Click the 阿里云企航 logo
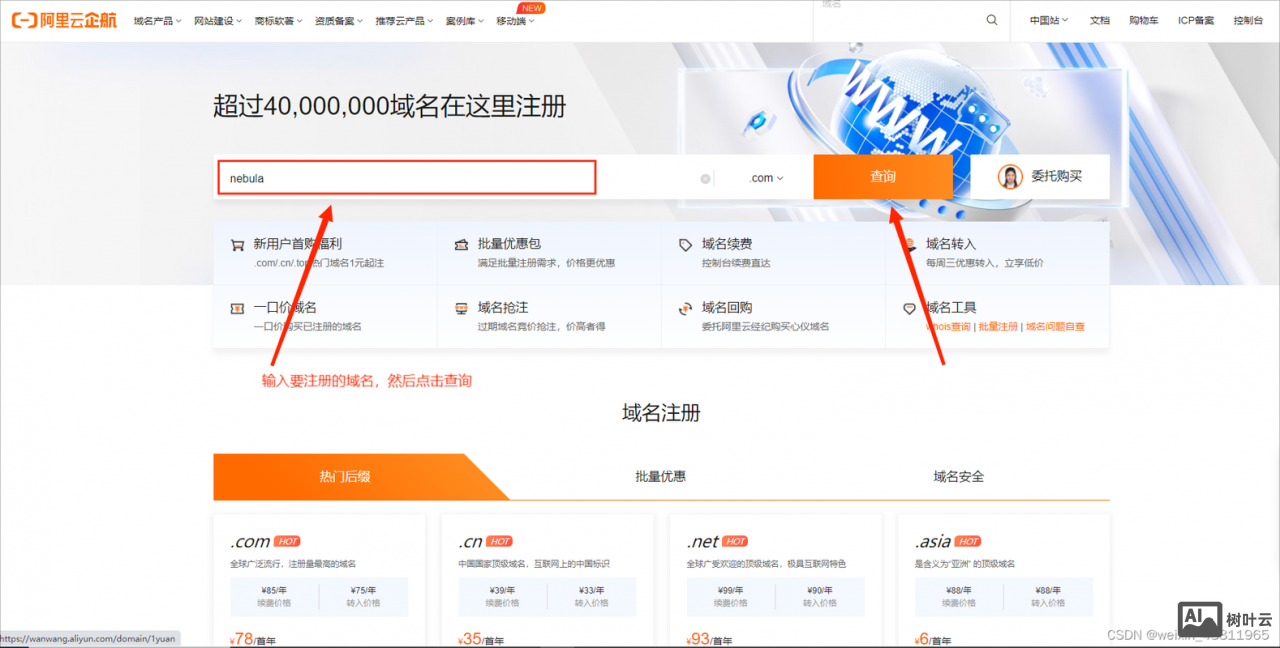The image size is (1280, 648). pyautogui.click(x=63, y=19)
